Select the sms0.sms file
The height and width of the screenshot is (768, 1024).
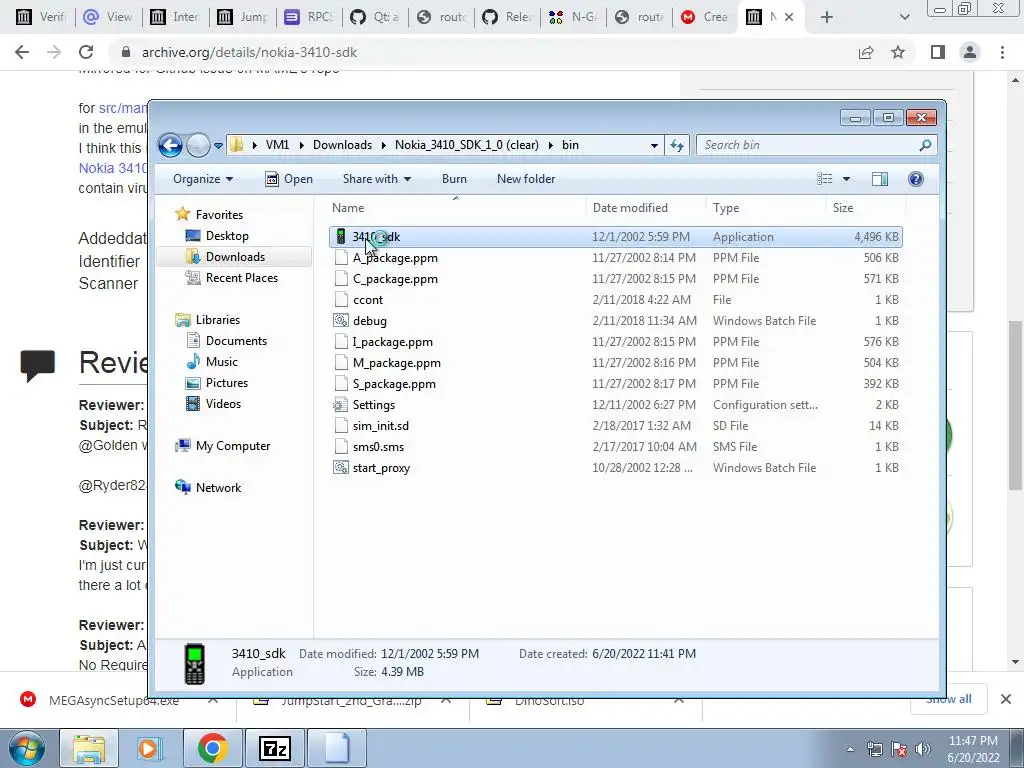click(x=378, y=447)
